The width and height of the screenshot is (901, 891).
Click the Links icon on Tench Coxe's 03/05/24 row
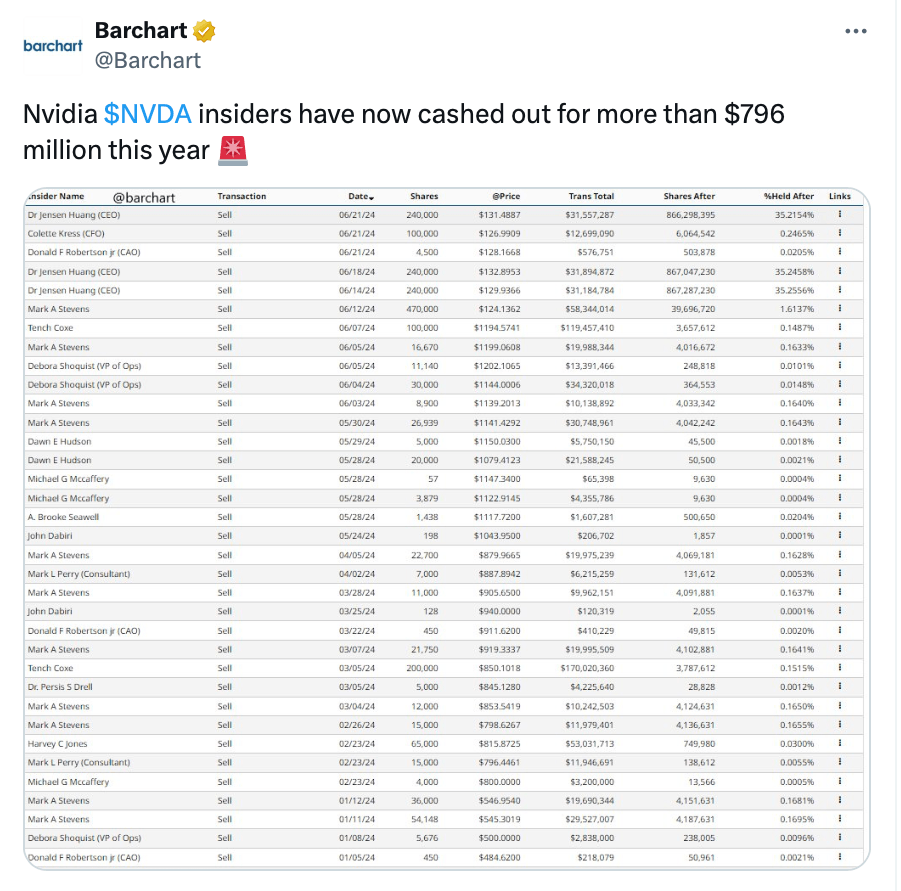tap(841, 668)
